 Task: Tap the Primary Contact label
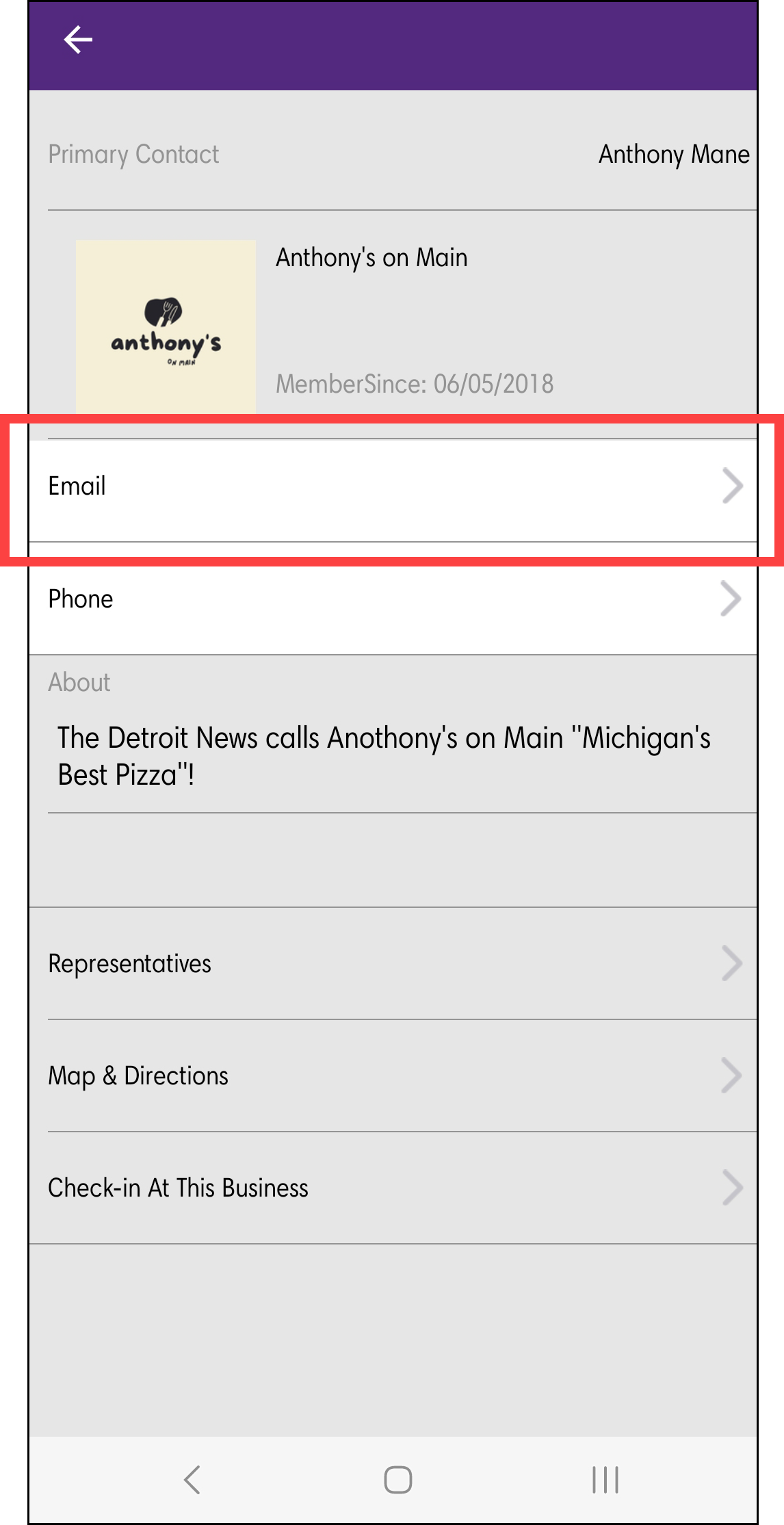coord(133,155)
